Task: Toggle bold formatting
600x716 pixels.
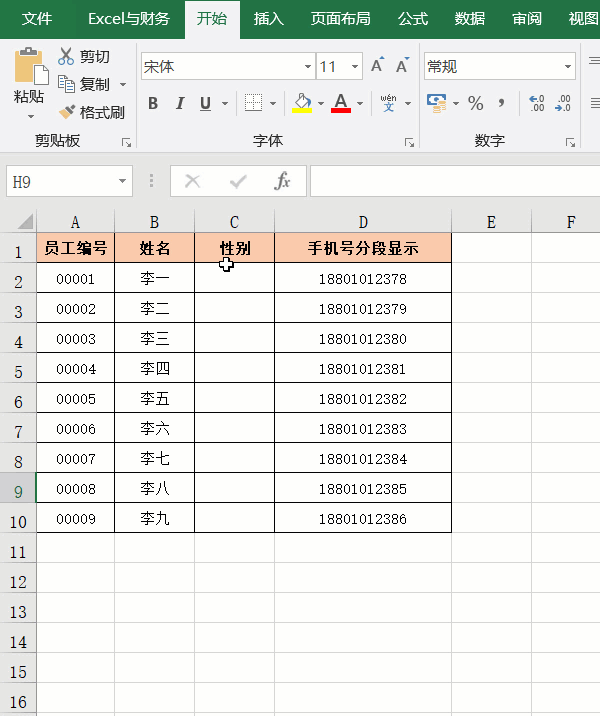Action: point(153,103)
